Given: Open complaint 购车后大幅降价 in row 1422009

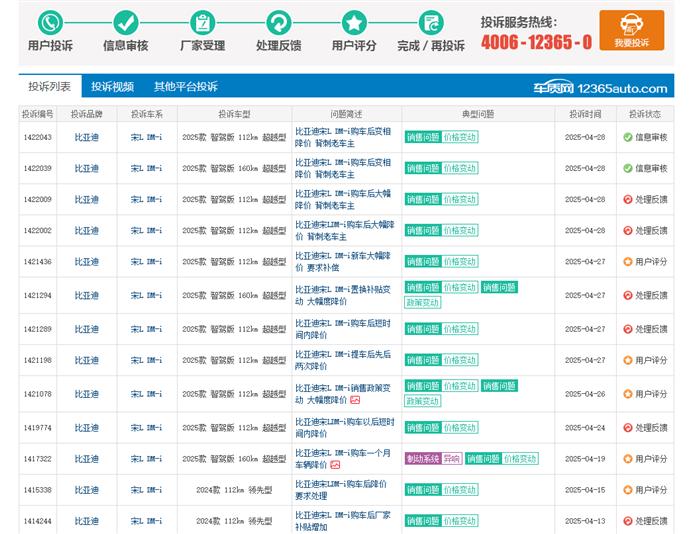Looking at the screenshot, I should coord(343,200).
